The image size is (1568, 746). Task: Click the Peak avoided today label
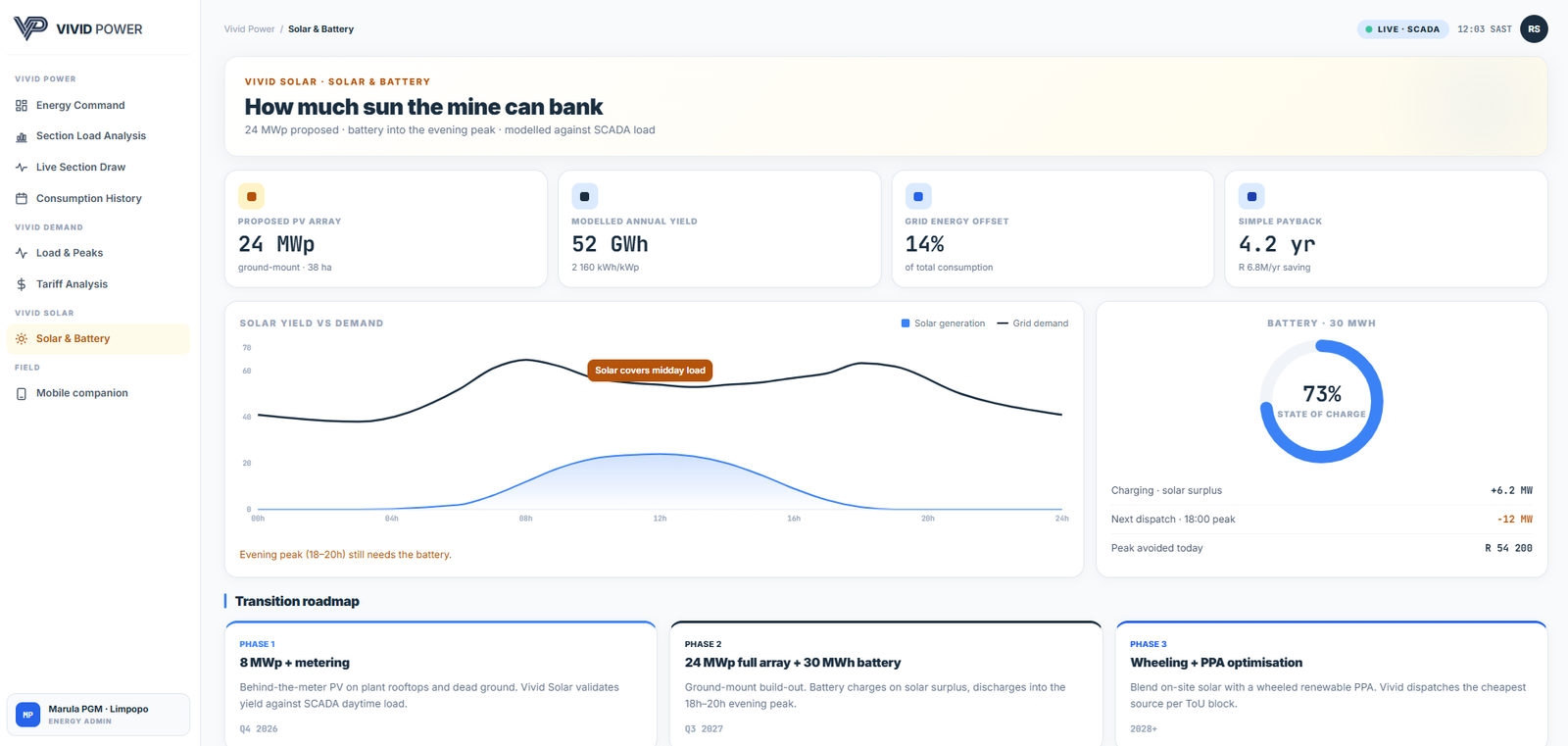[1156, 548]
